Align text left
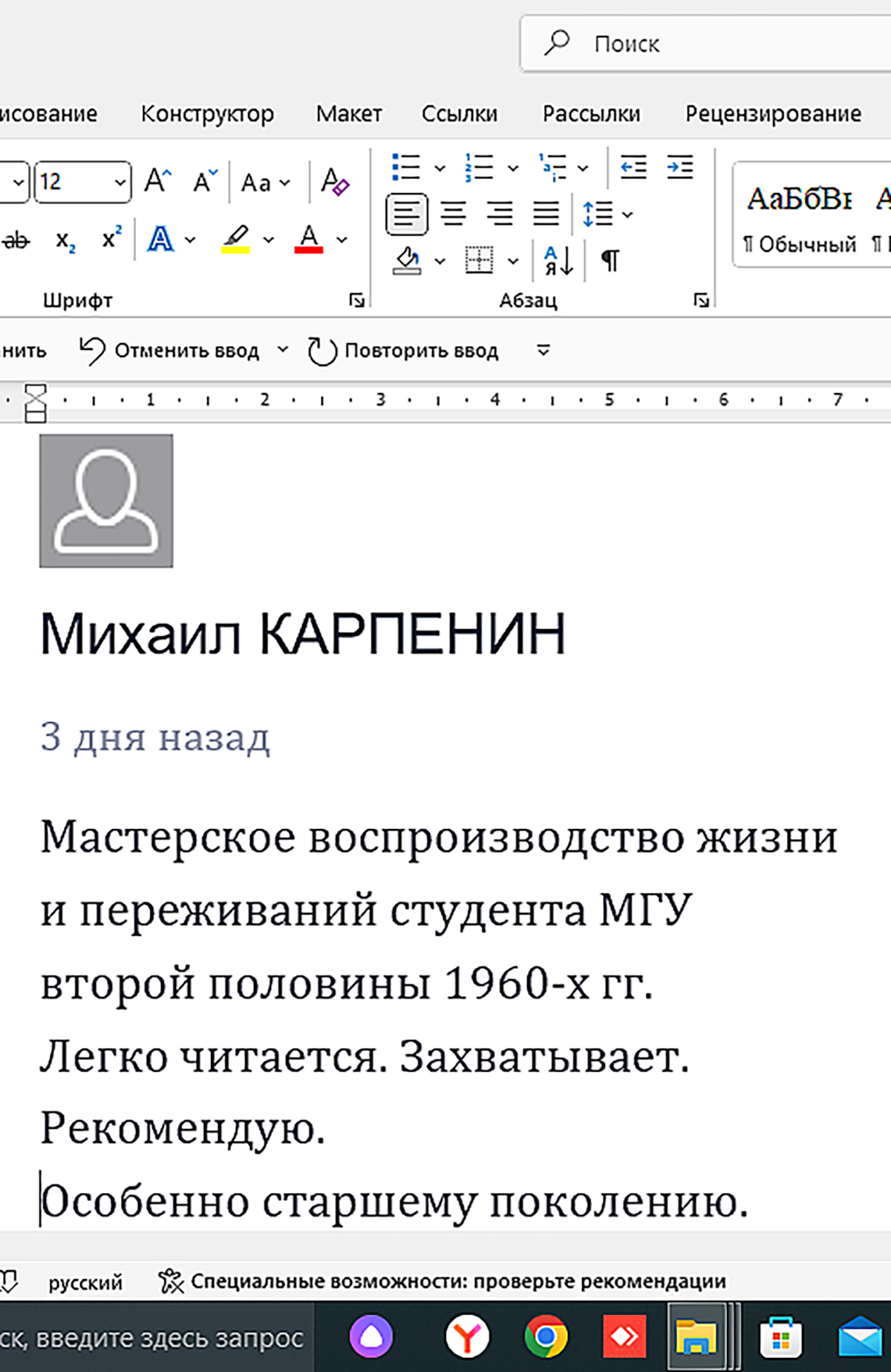This screenshot has width=891, height=1372. coord(407,215)
